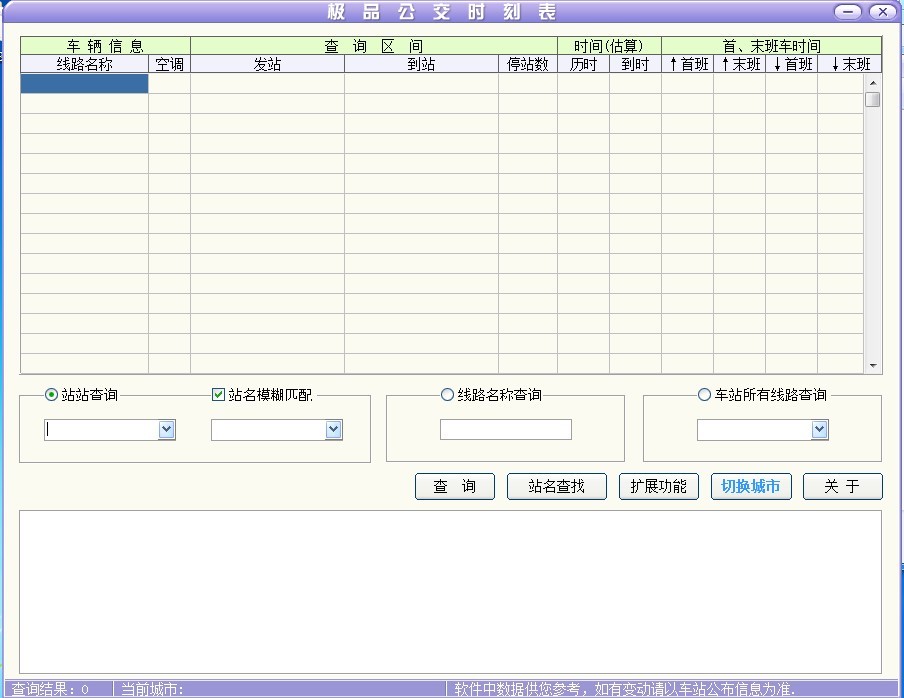
Task: Open 扩展功能 extended functions
Action: 658,487
